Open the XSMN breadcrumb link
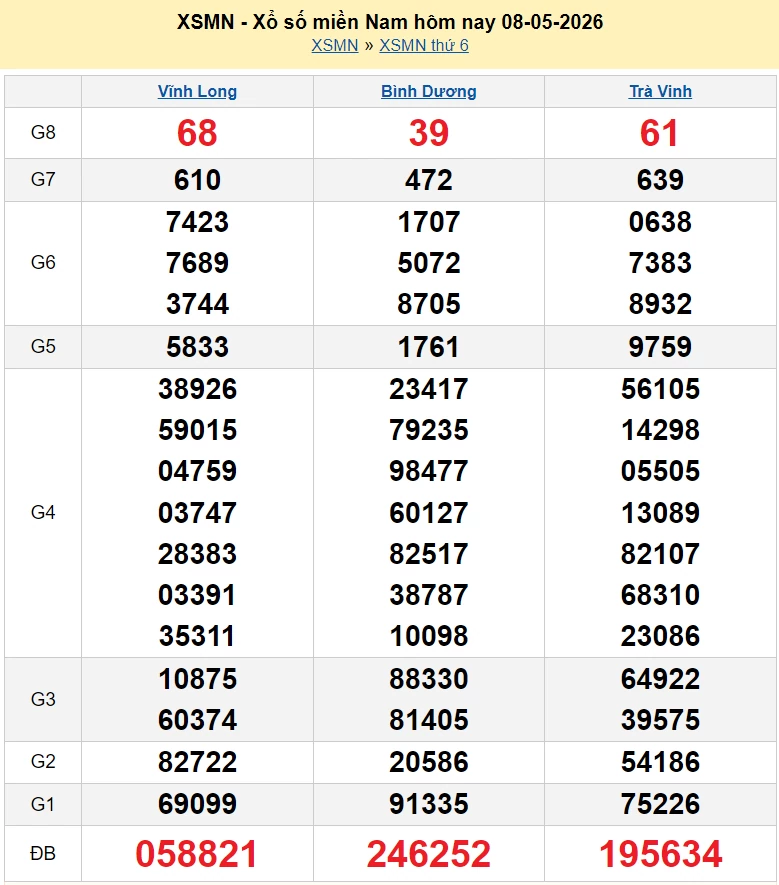779x885 pixels. 335,45
